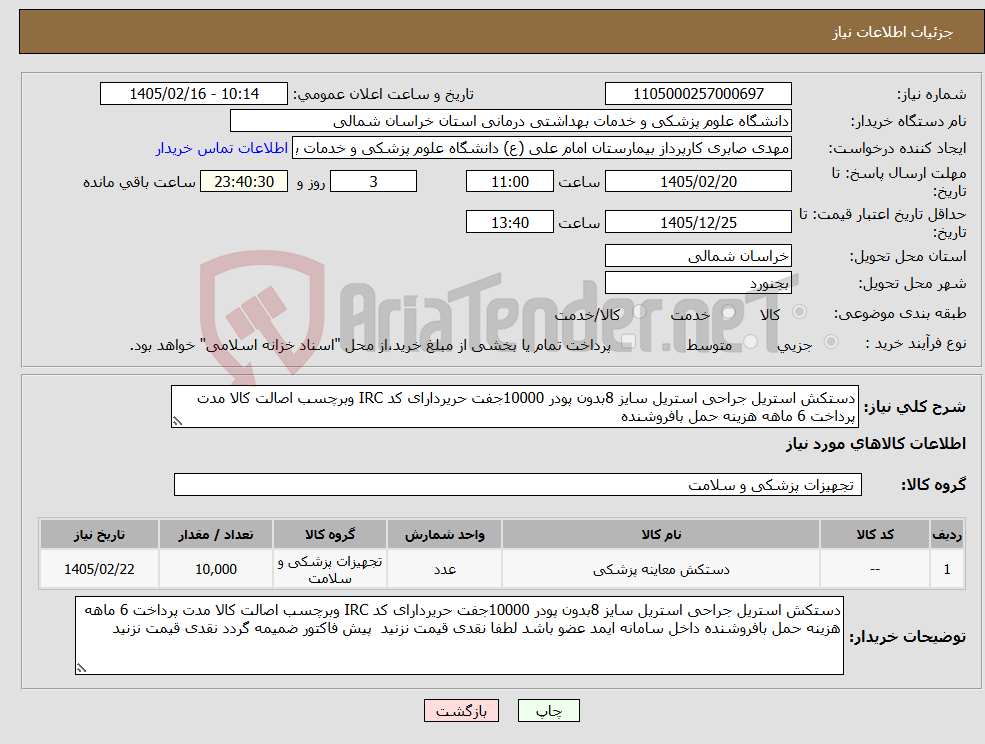Click the resize grip of buyer notes textarea
The width and height of the screenshot is (985, 744).
pyautogui.click(x=81, y=669)
